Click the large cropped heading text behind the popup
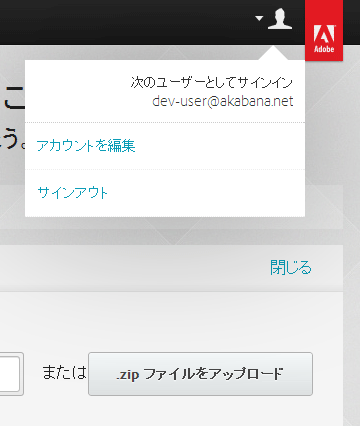The height and width of the screenshot is (426, 360). click(x=14, y=98)
